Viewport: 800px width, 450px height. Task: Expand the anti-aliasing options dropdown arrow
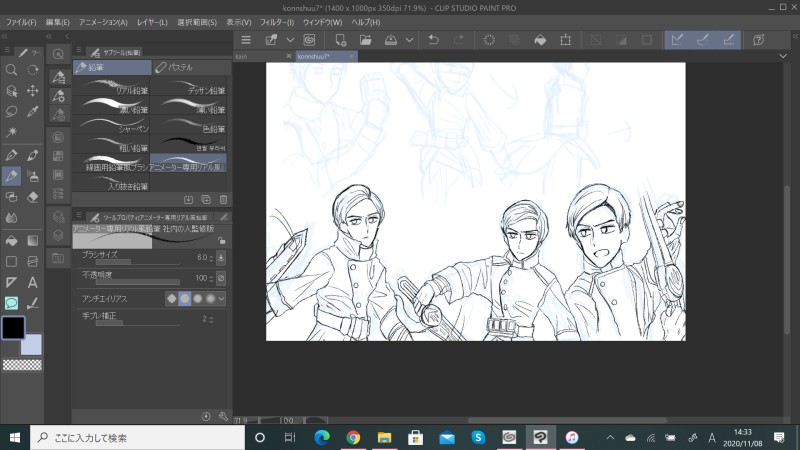tap(222, 298)
